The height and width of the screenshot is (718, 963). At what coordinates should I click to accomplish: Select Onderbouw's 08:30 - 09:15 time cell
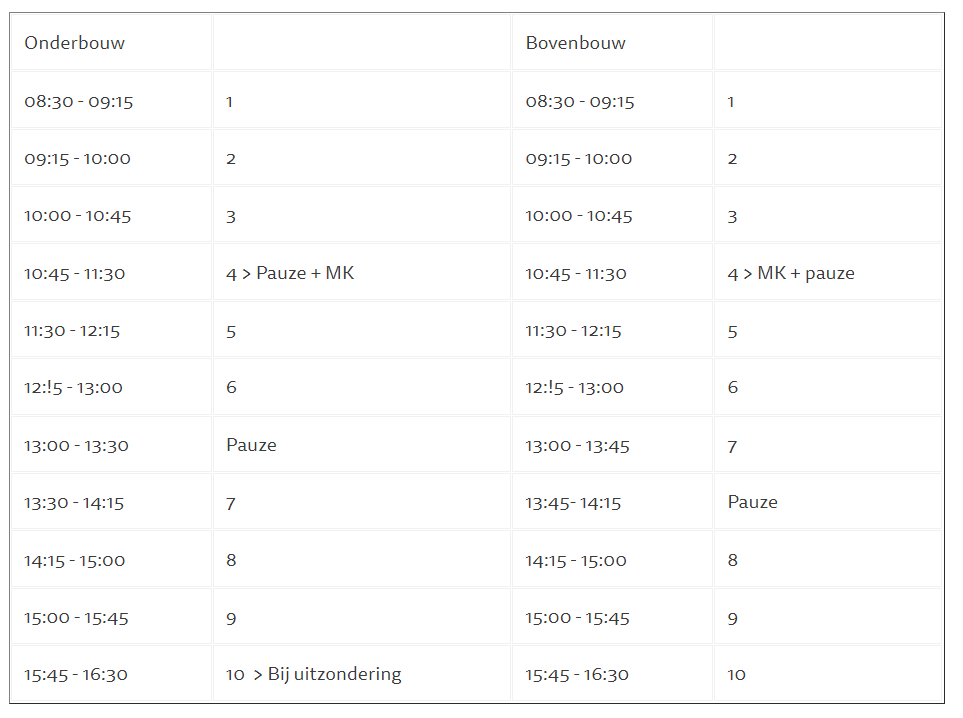79,101
